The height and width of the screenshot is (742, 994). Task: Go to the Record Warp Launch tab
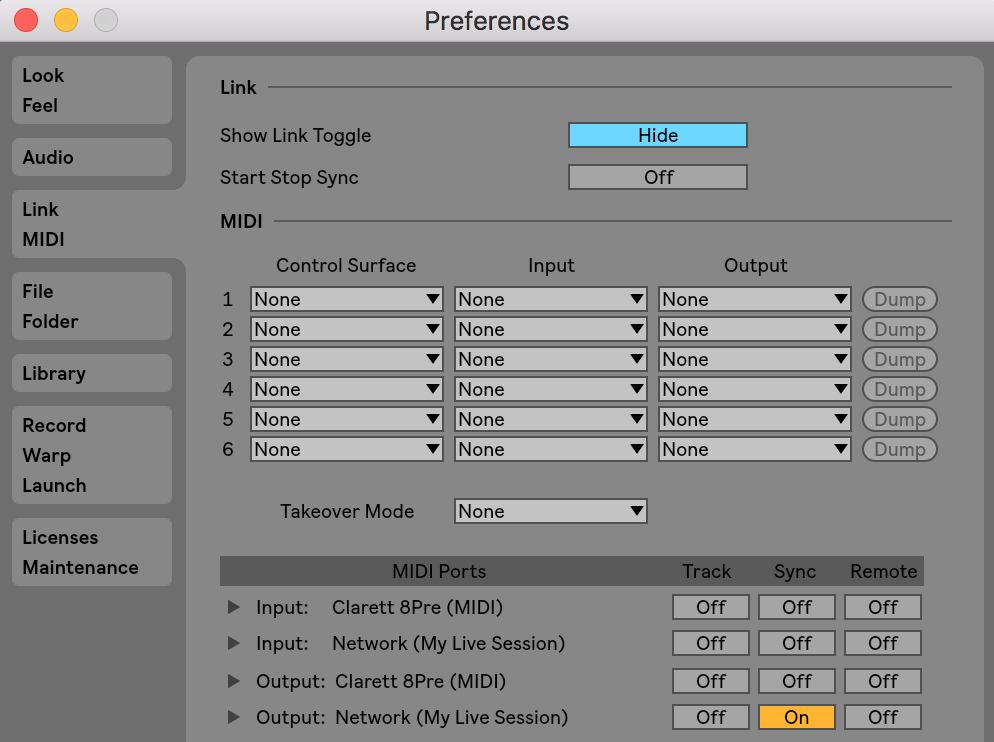(x=92, y=455)
